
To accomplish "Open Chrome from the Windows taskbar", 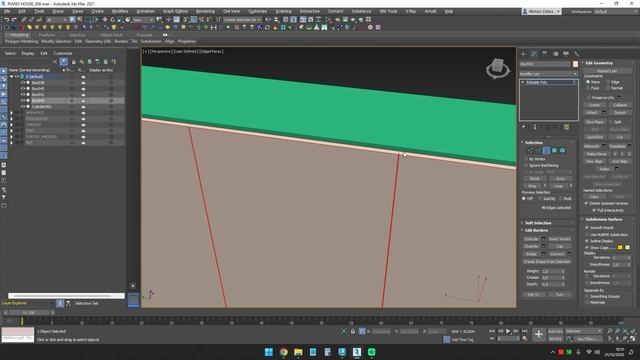I will [283, 352].
